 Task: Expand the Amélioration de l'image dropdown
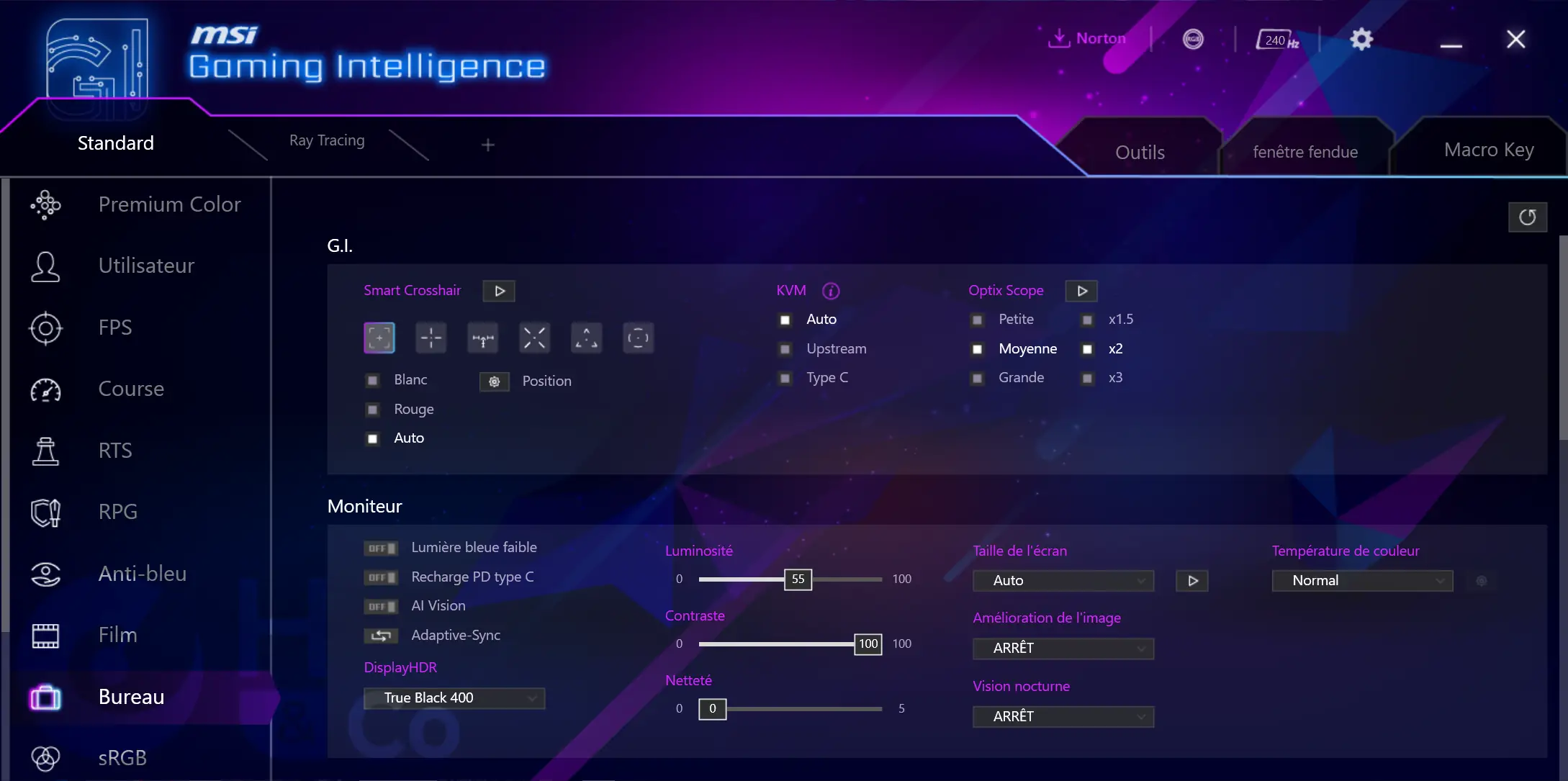pos(1063,647)
